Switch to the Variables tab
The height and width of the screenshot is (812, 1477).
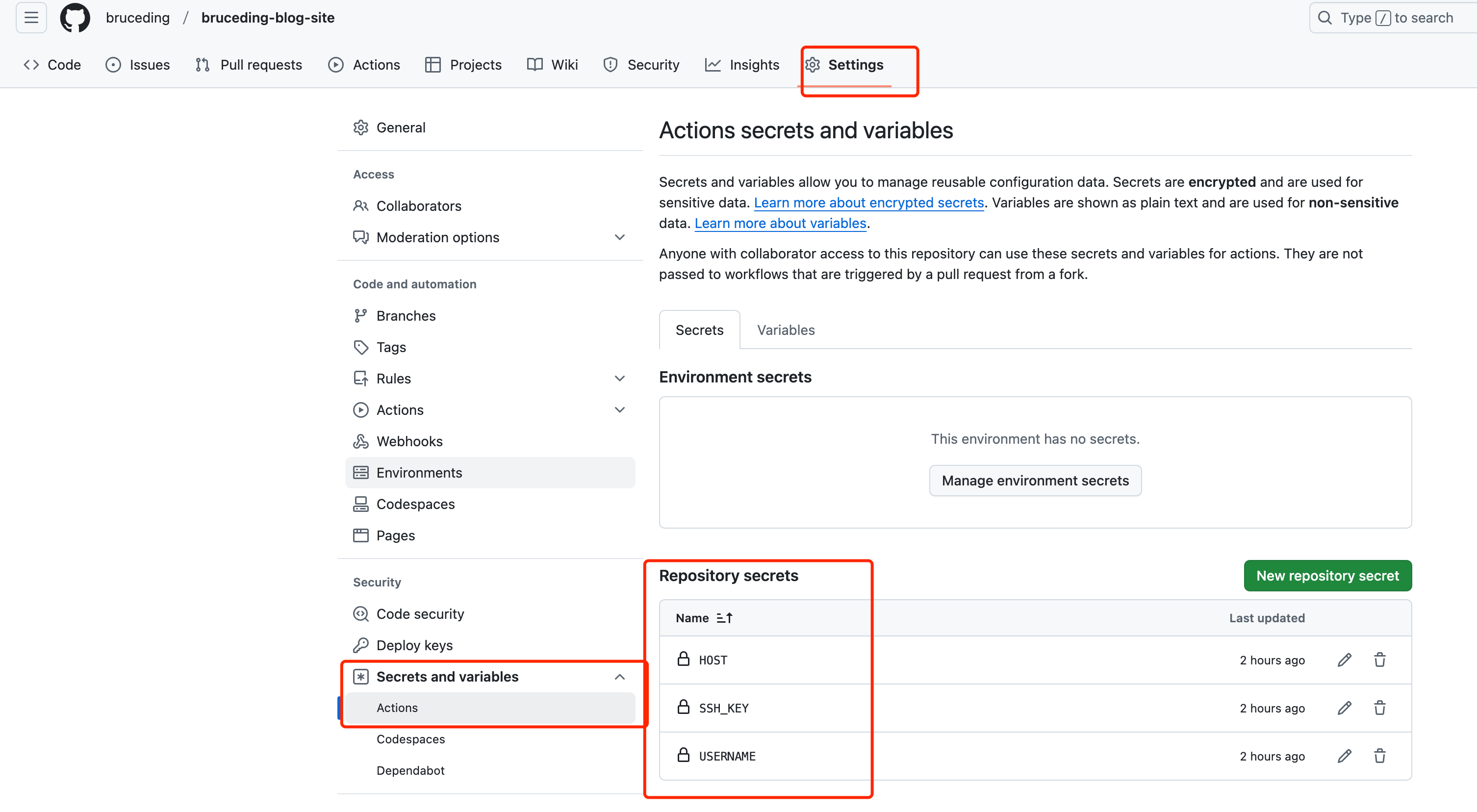786,330
